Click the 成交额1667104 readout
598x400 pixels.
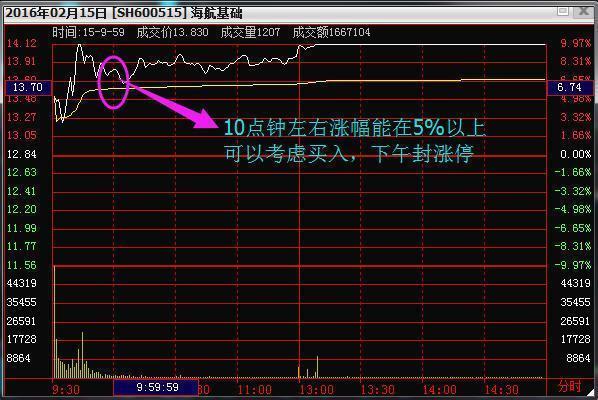[x=331, y=32]
